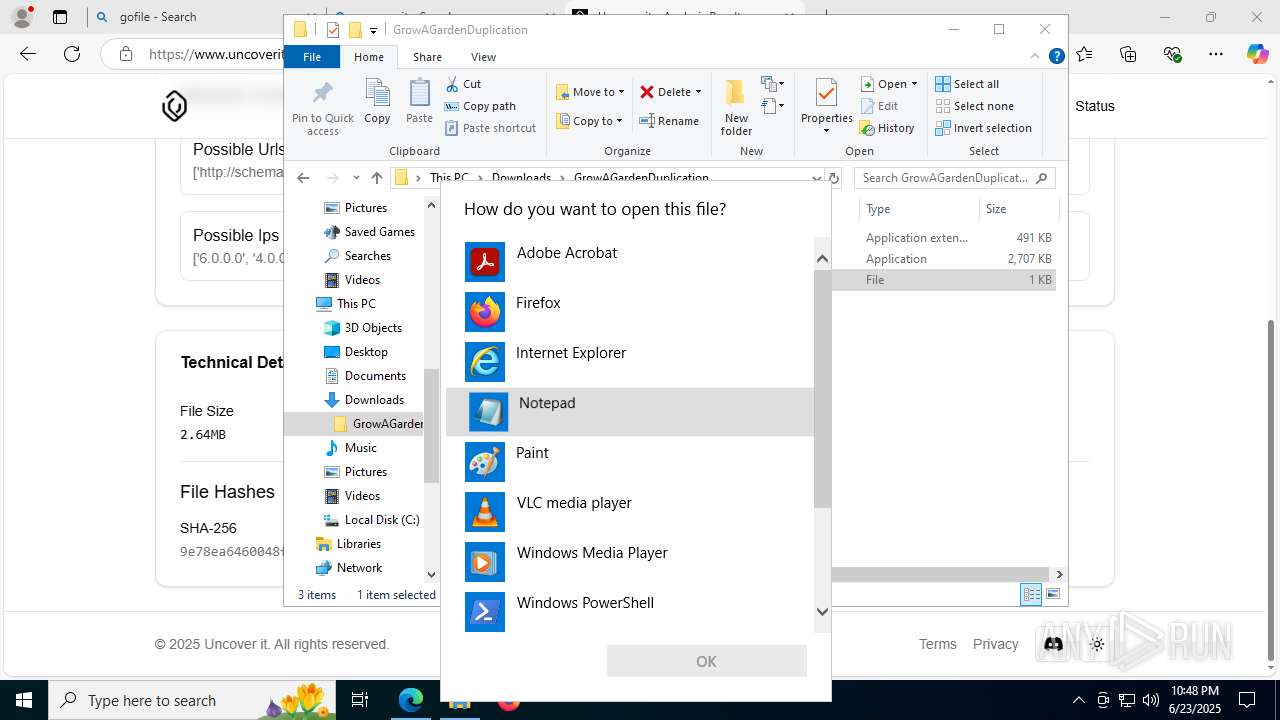Click the Size column header
This screenshot has height=720, width=1280.
coord(1018,209)
